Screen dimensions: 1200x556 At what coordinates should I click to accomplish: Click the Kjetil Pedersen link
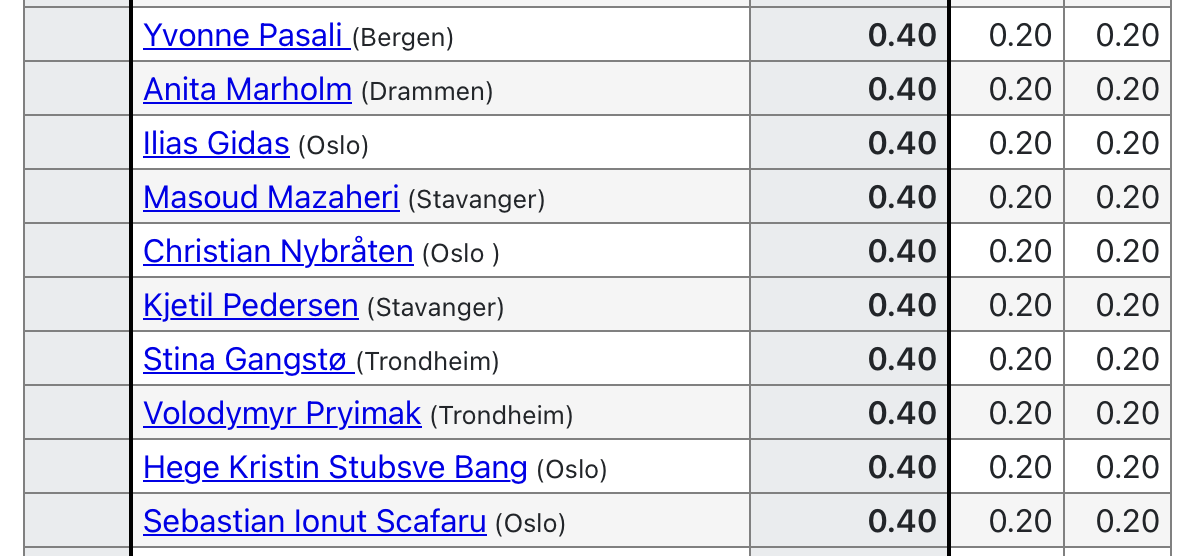coord(250,306)
